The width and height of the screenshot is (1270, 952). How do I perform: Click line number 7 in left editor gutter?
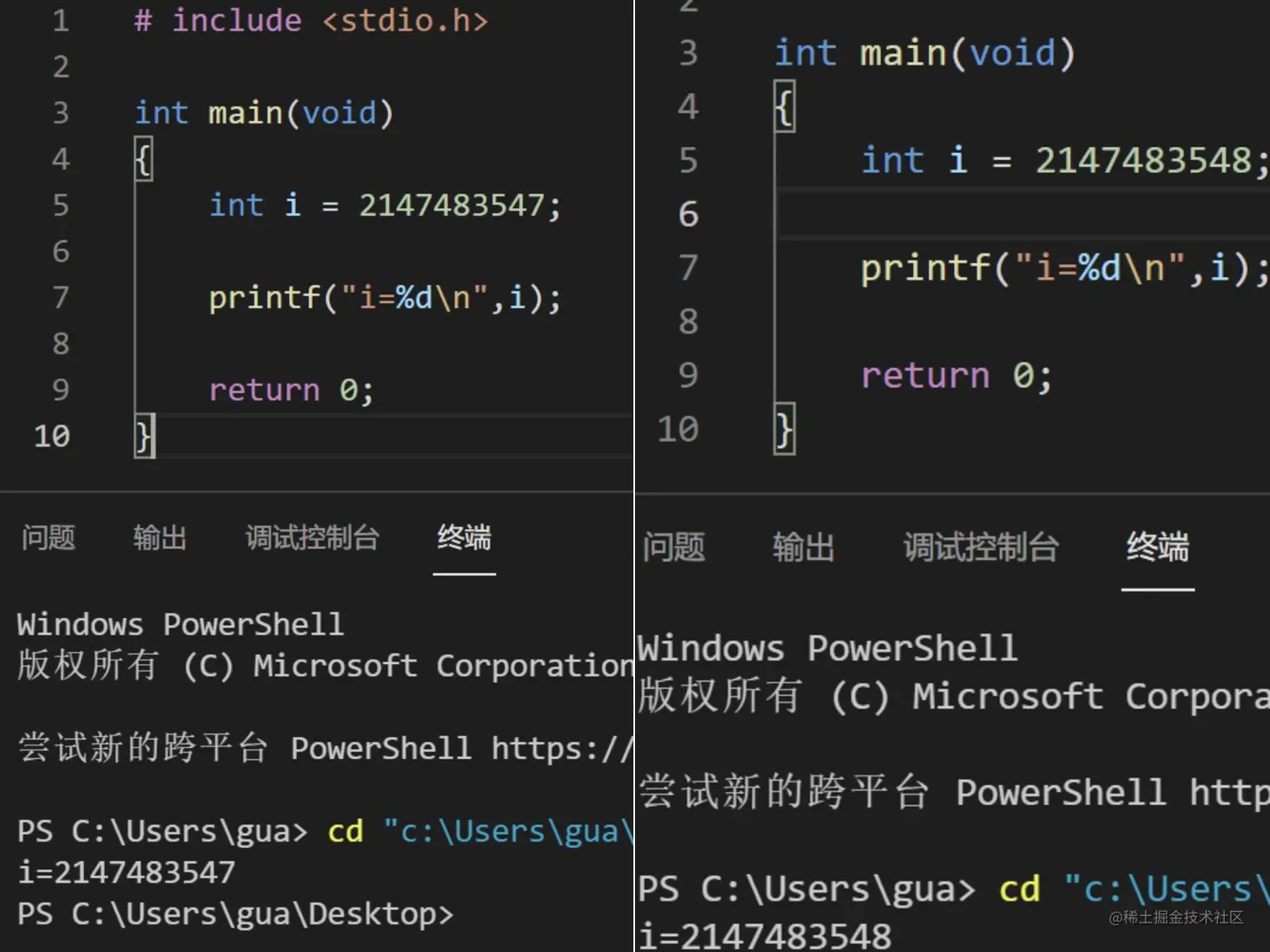pos(60,297)
